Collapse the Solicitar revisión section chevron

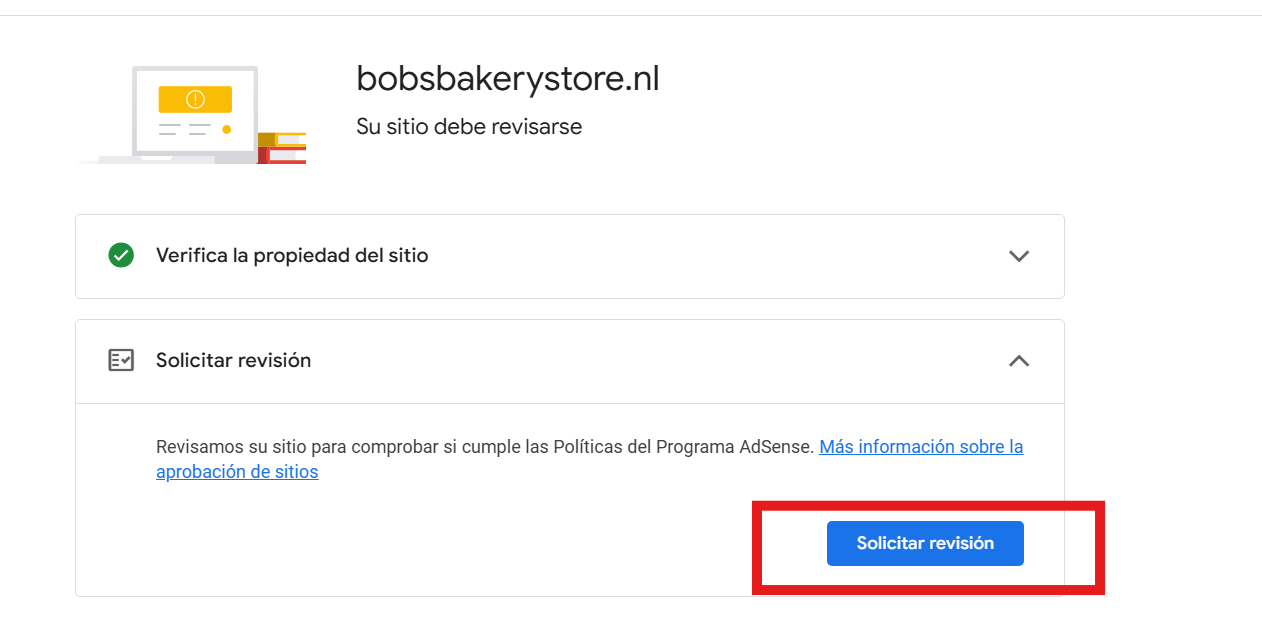[x=1019, y=361]
